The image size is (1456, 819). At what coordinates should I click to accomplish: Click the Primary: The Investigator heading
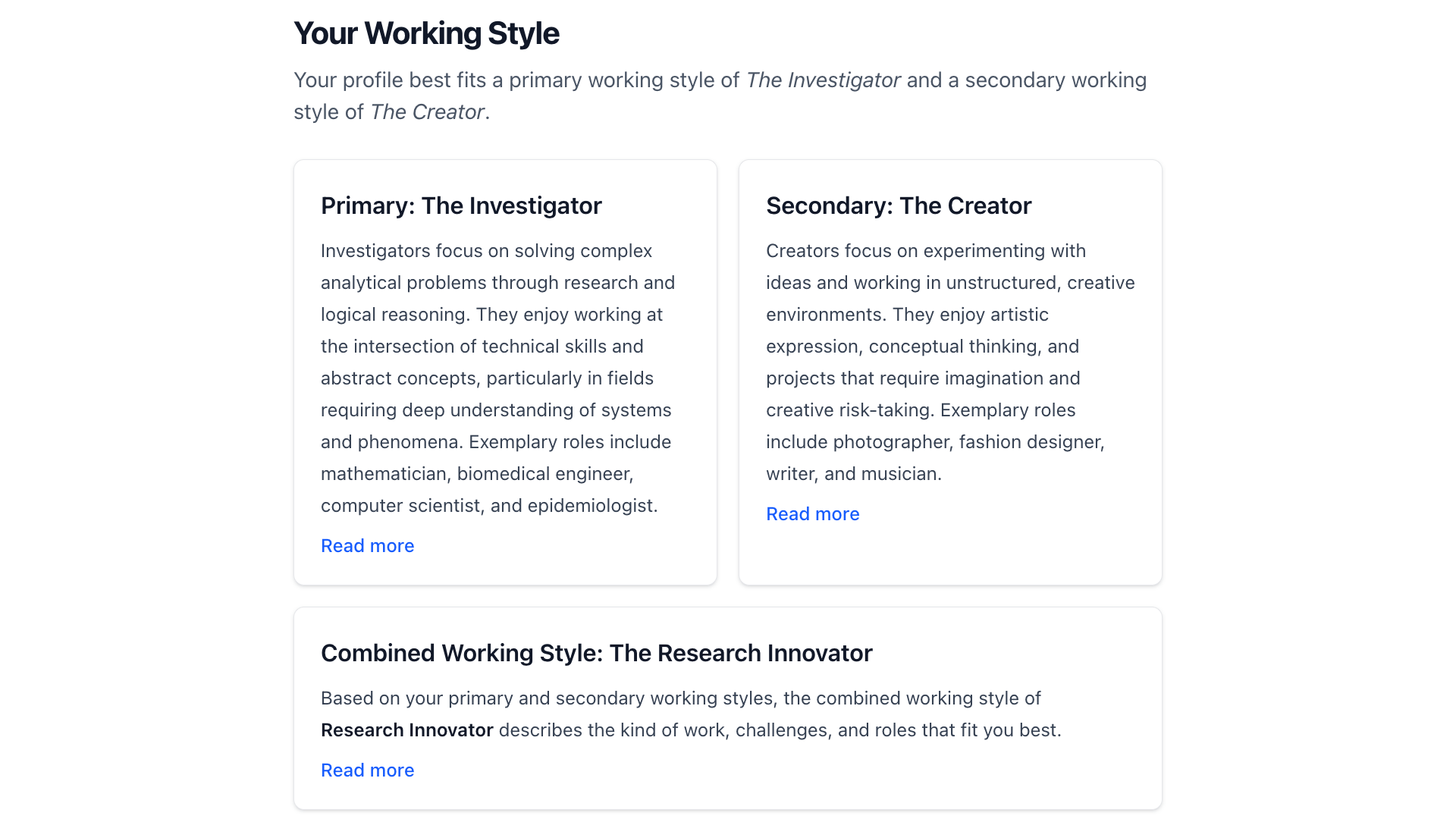(461, 205)
